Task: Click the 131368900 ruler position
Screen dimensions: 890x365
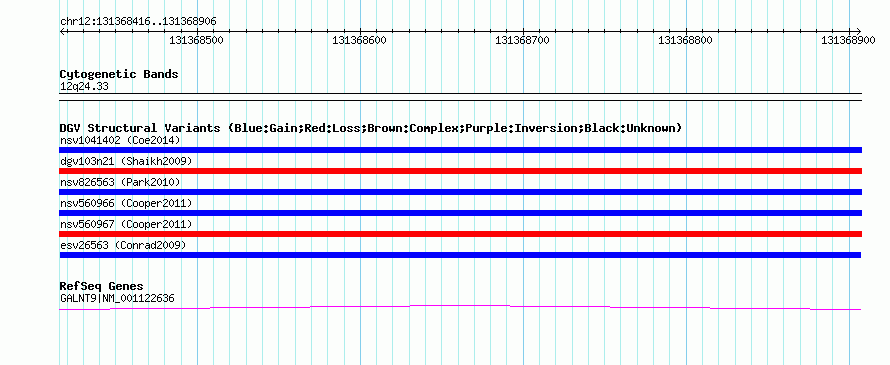Action: pos(849,40)
